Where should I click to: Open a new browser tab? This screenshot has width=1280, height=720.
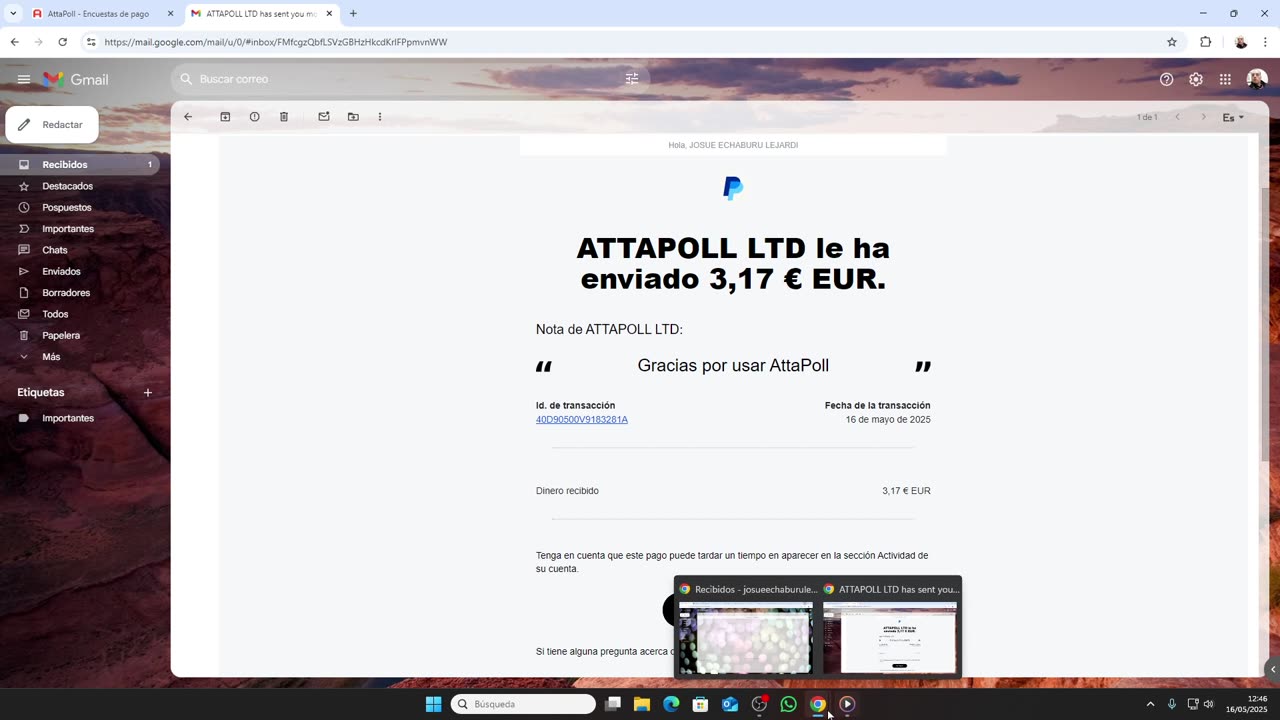pos(353,14)
